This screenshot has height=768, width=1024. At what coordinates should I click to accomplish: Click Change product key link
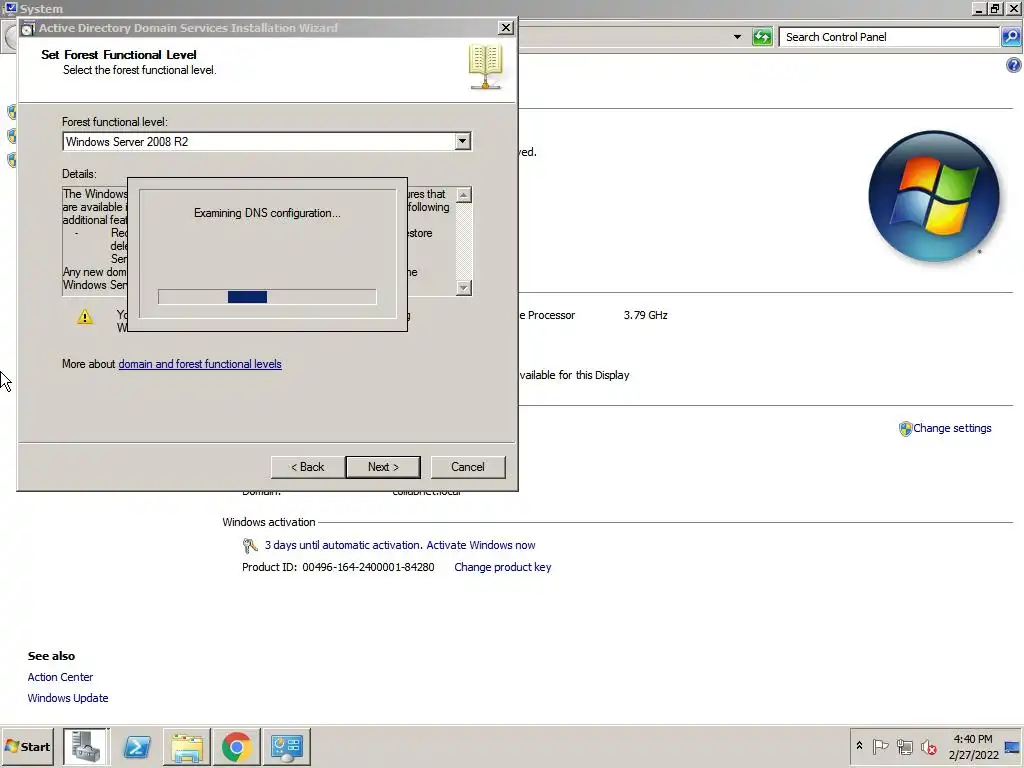(x=503, y=568)
